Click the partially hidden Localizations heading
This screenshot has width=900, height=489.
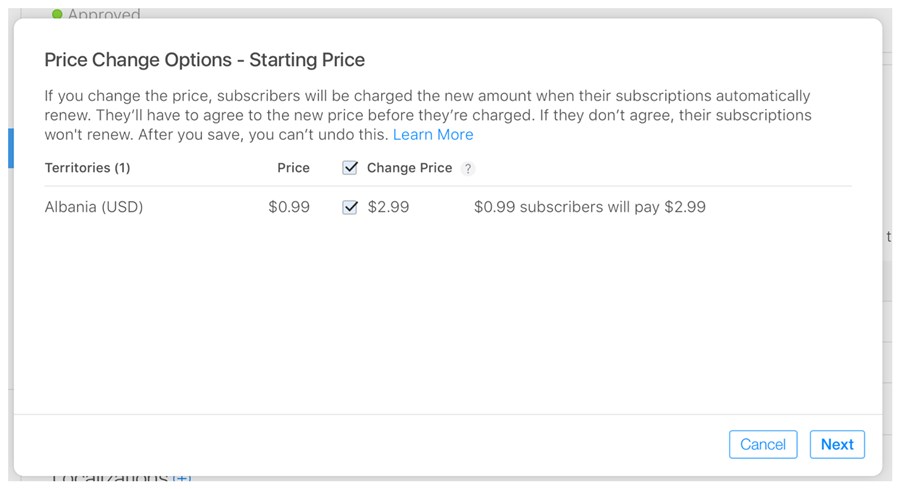point(110,478)
